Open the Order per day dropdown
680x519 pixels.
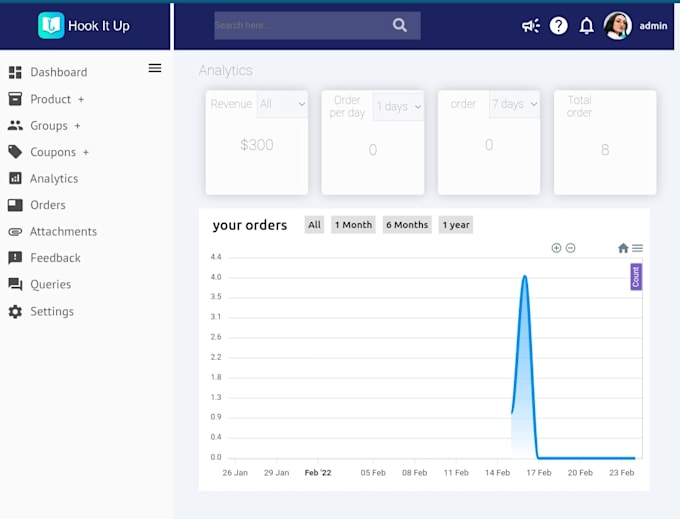(x=398, y=106)
